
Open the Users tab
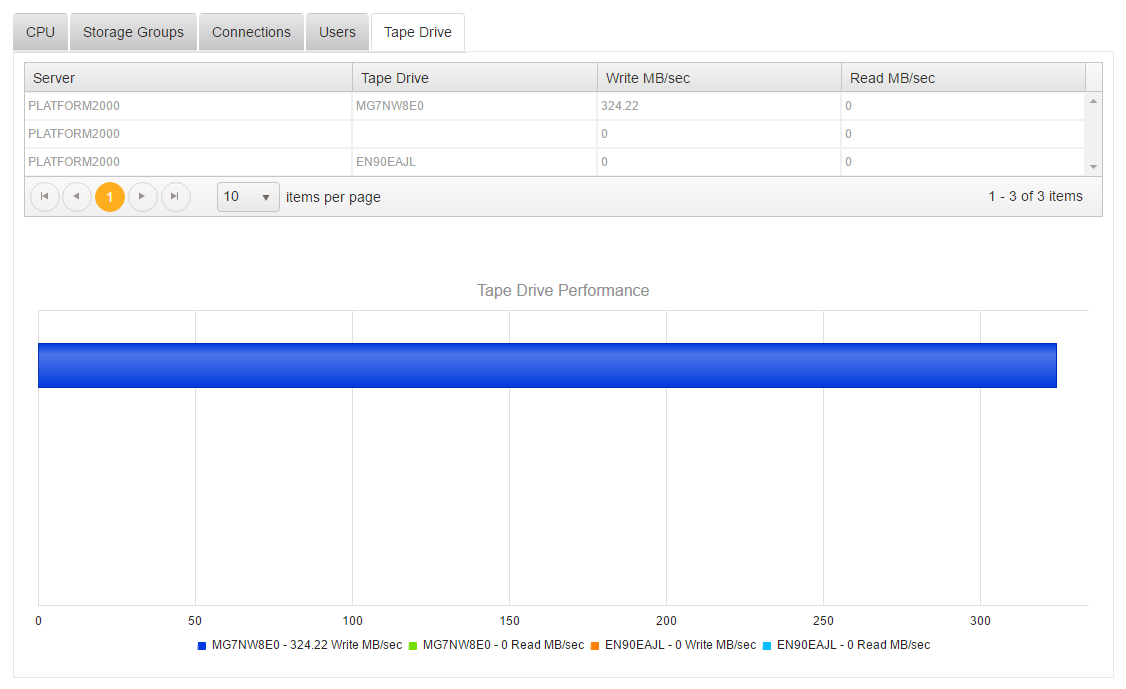[338, 32]
